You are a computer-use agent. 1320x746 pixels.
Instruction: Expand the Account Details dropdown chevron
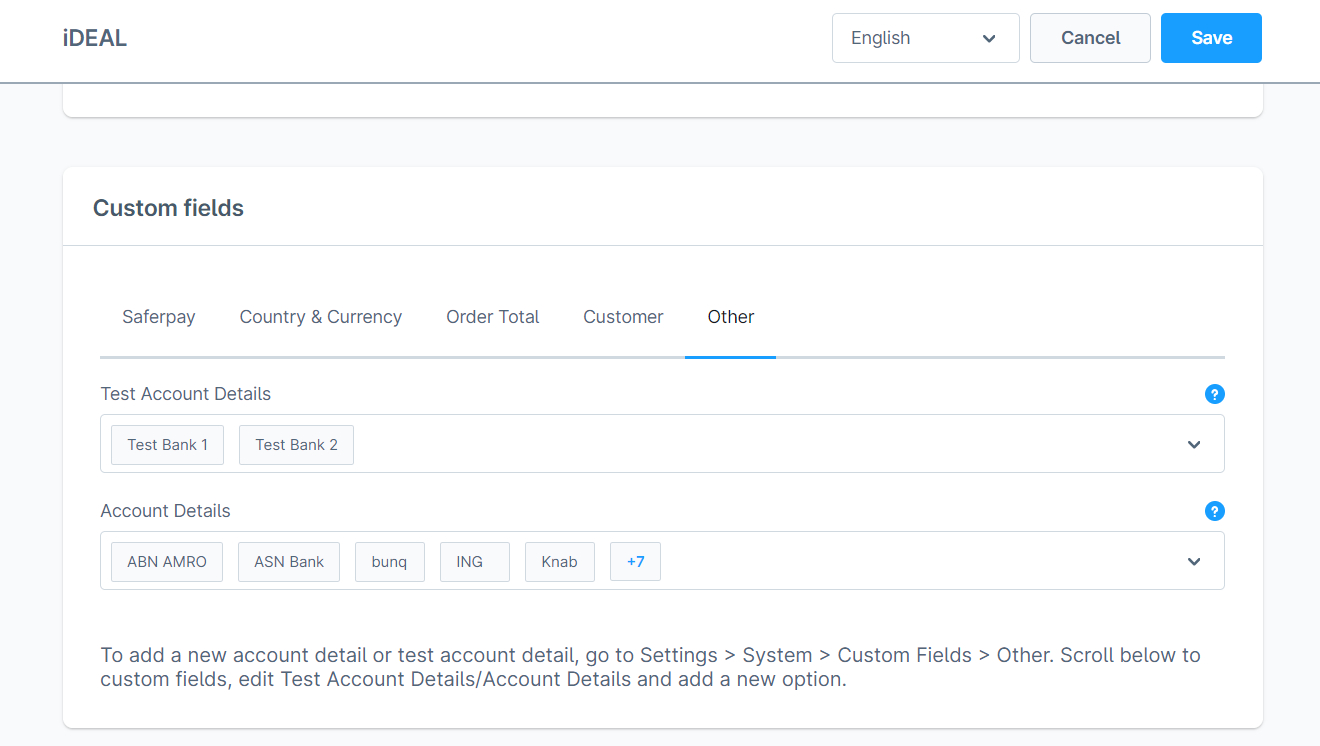[x=1193, y=562]
